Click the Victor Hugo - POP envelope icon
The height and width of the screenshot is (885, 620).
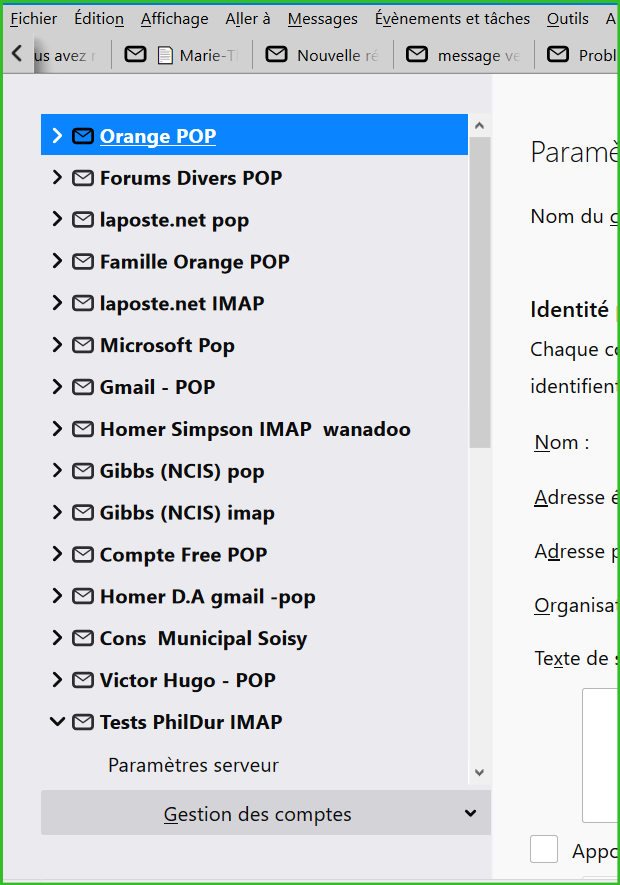[x=82, y=680]
